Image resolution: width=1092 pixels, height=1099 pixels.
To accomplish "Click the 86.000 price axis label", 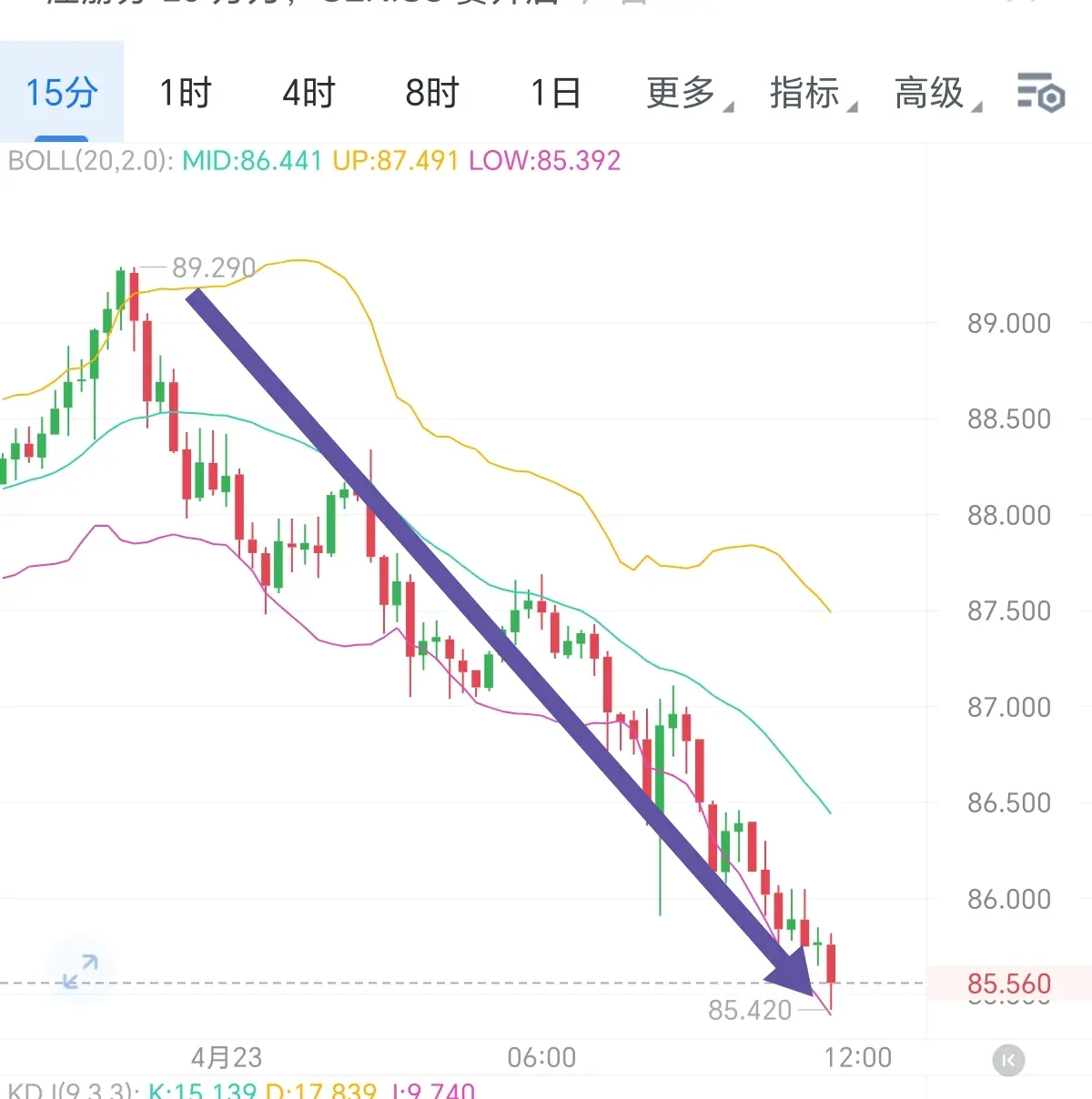I will [1009, 899].
